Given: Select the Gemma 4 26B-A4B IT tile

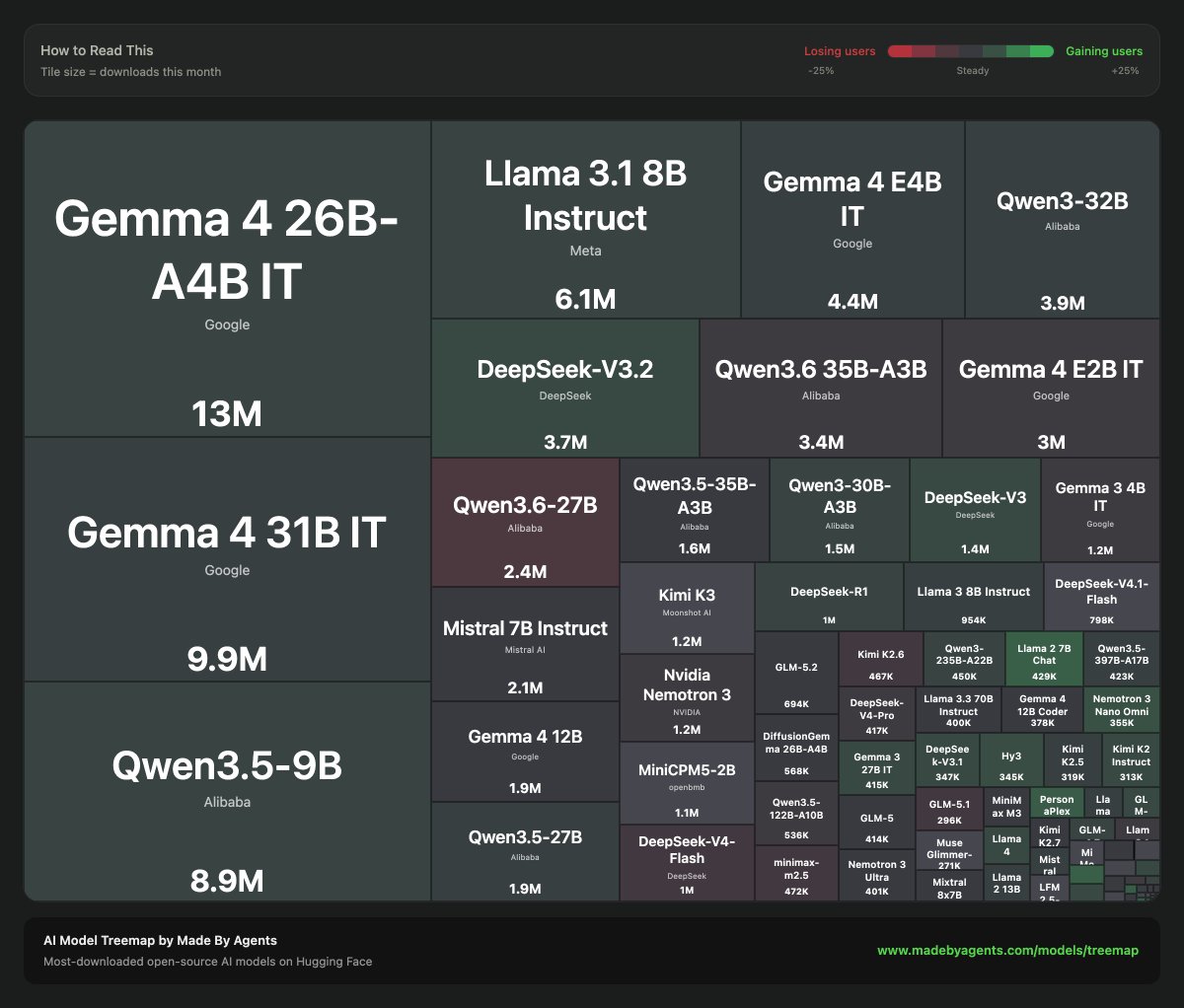Looking at the screenshot, I should click(228, 279).
